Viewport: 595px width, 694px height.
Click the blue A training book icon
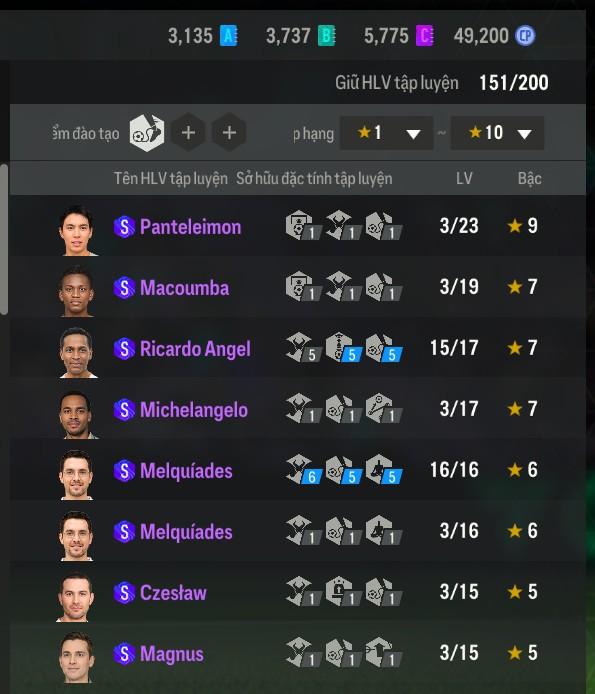point(229,36)
